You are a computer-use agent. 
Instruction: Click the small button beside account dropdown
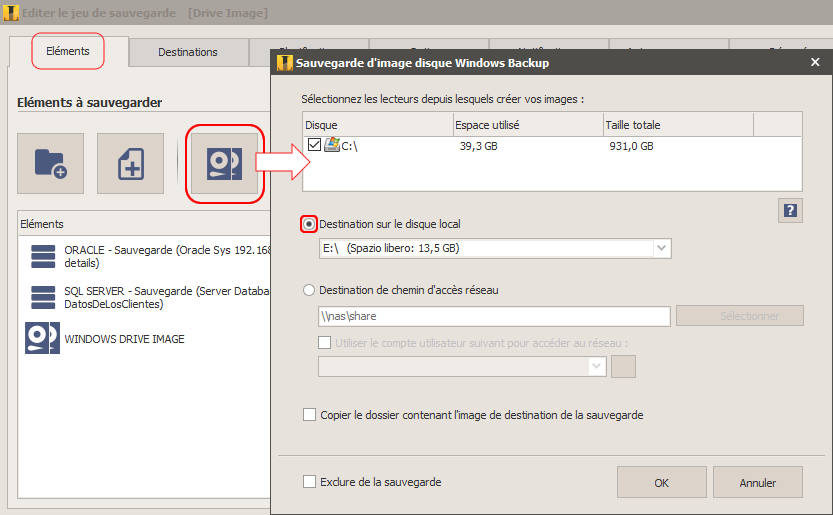click(x=623, y=366)
